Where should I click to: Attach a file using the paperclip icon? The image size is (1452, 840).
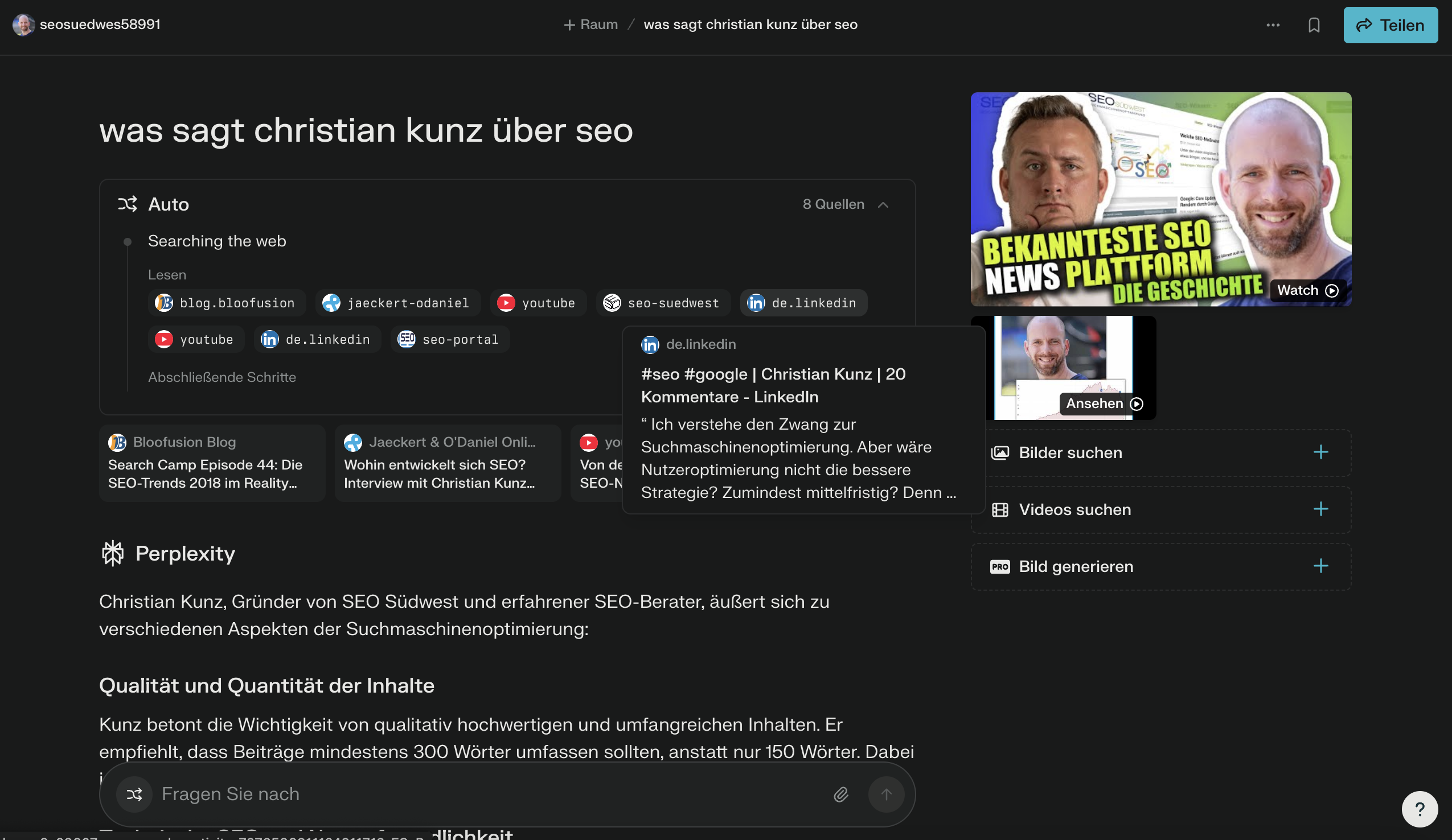[841, 794]
